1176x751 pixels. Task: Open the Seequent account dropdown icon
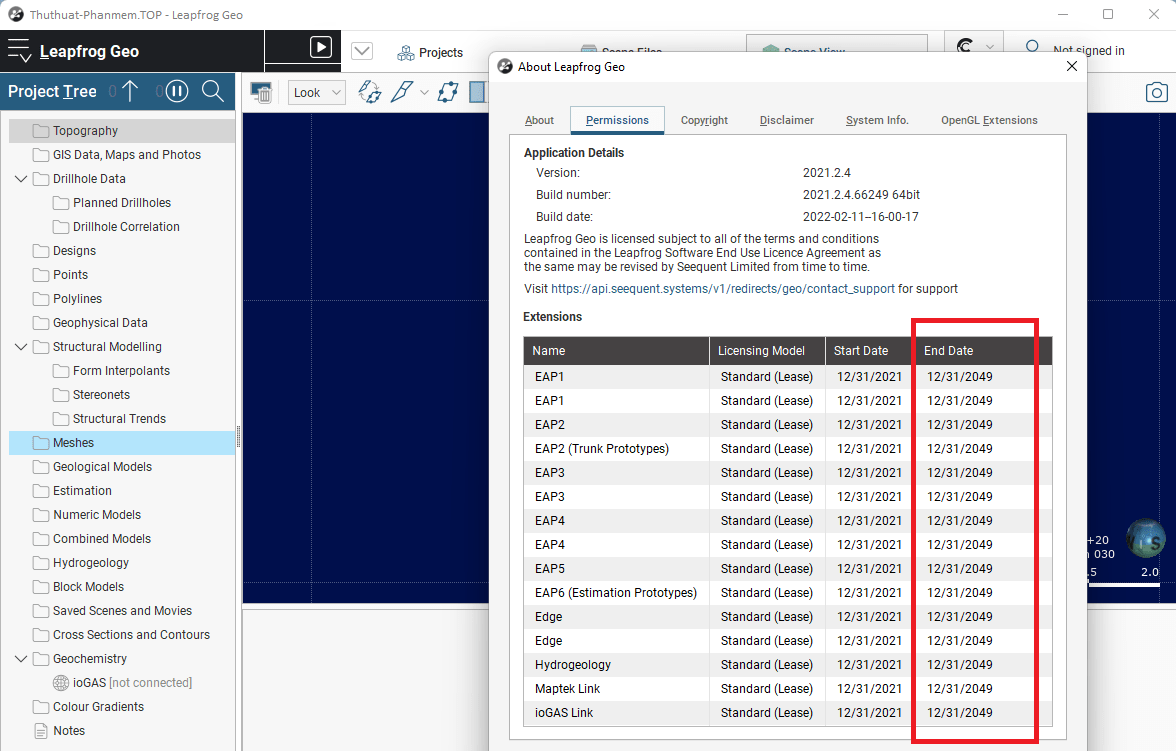coord(974,47)
